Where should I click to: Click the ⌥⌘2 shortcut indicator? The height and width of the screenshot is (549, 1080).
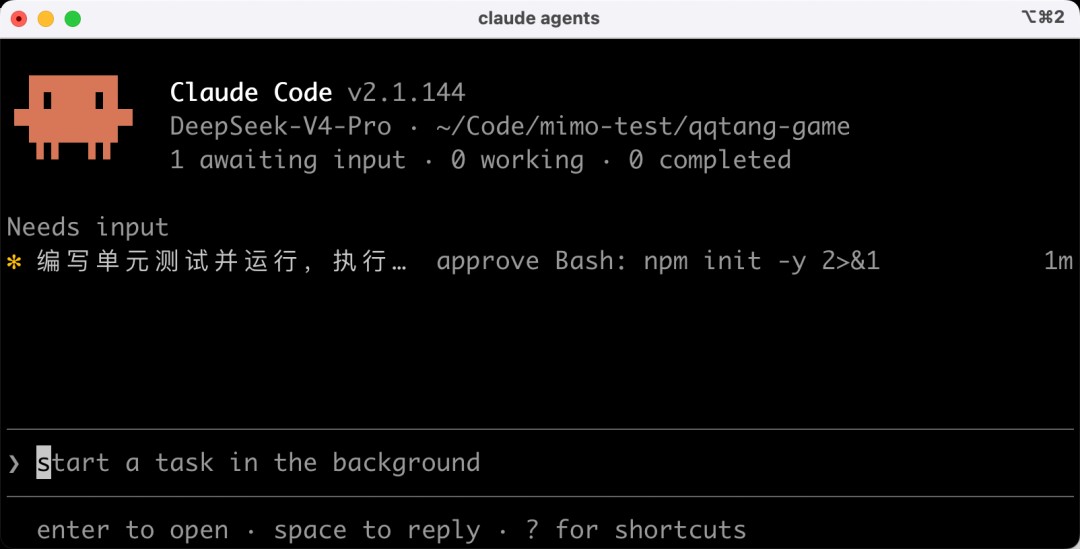(x=1043, y=17)
